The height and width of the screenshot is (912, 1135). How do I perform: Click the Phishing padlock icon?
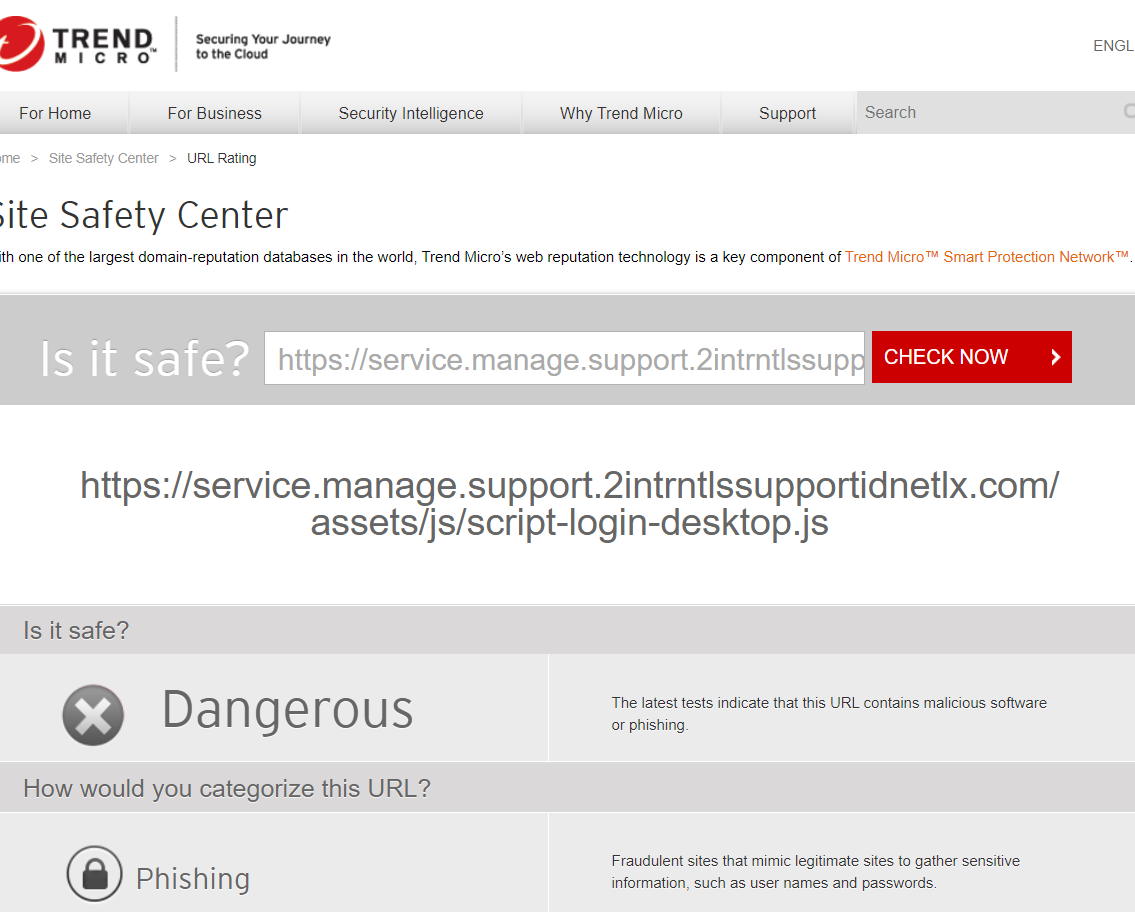(95, 874)
